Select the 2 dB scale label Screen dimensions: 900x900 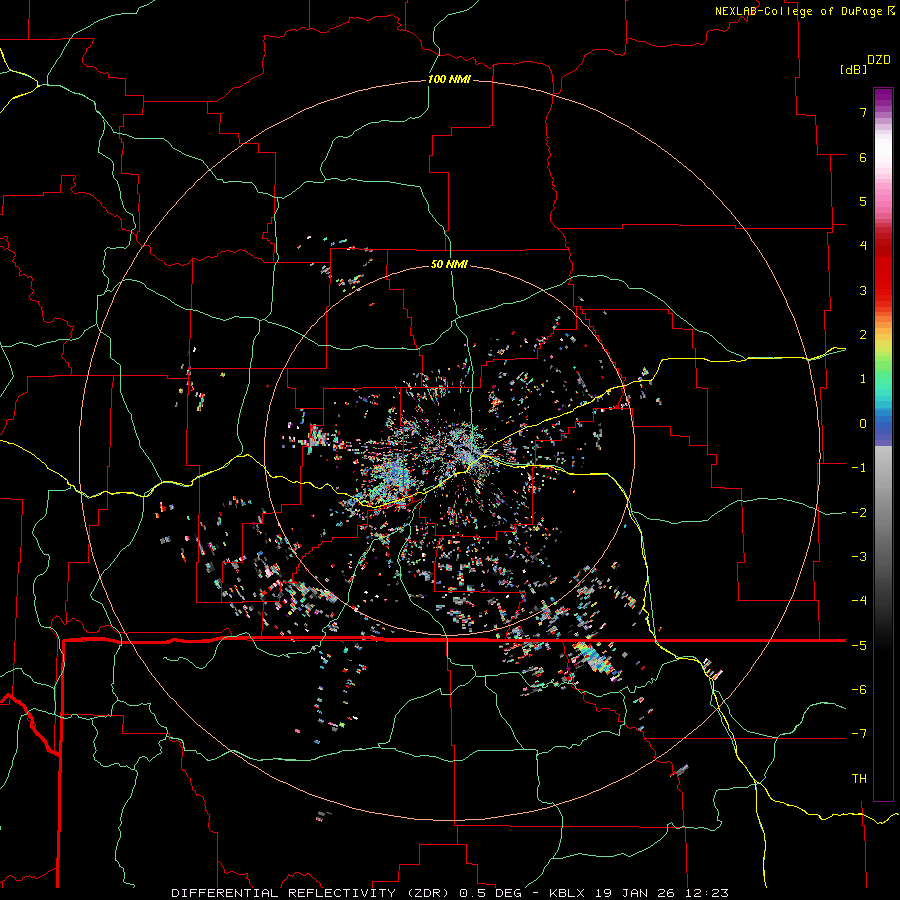863,335
